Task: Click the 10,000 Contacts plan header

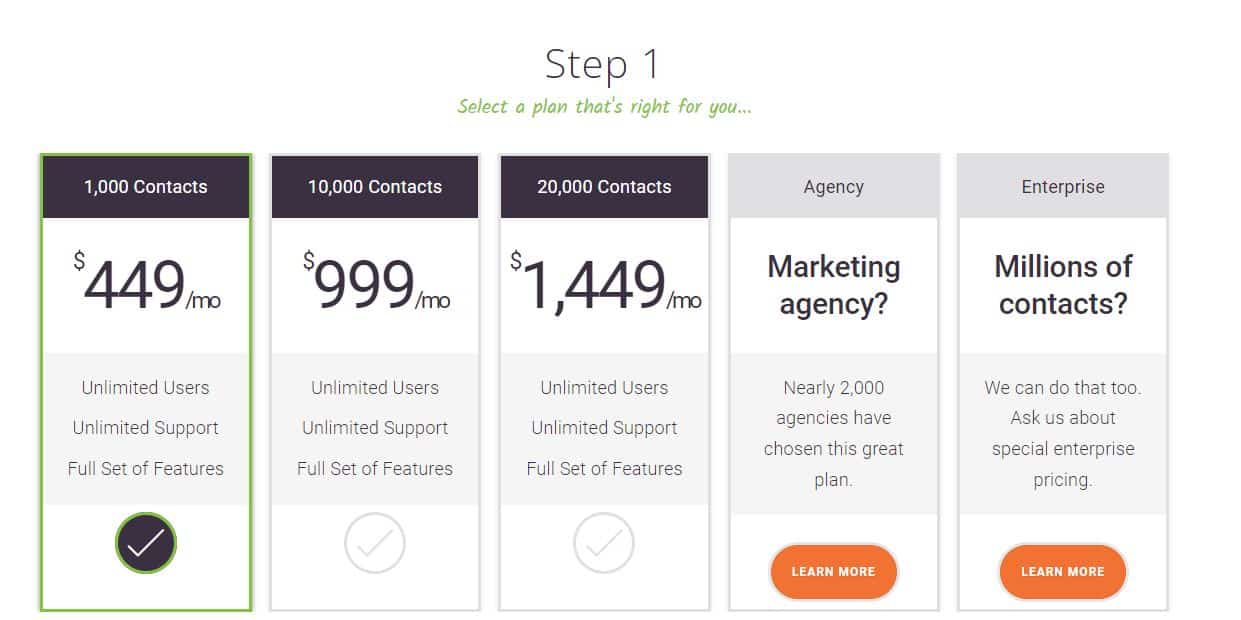Action: 375,187
